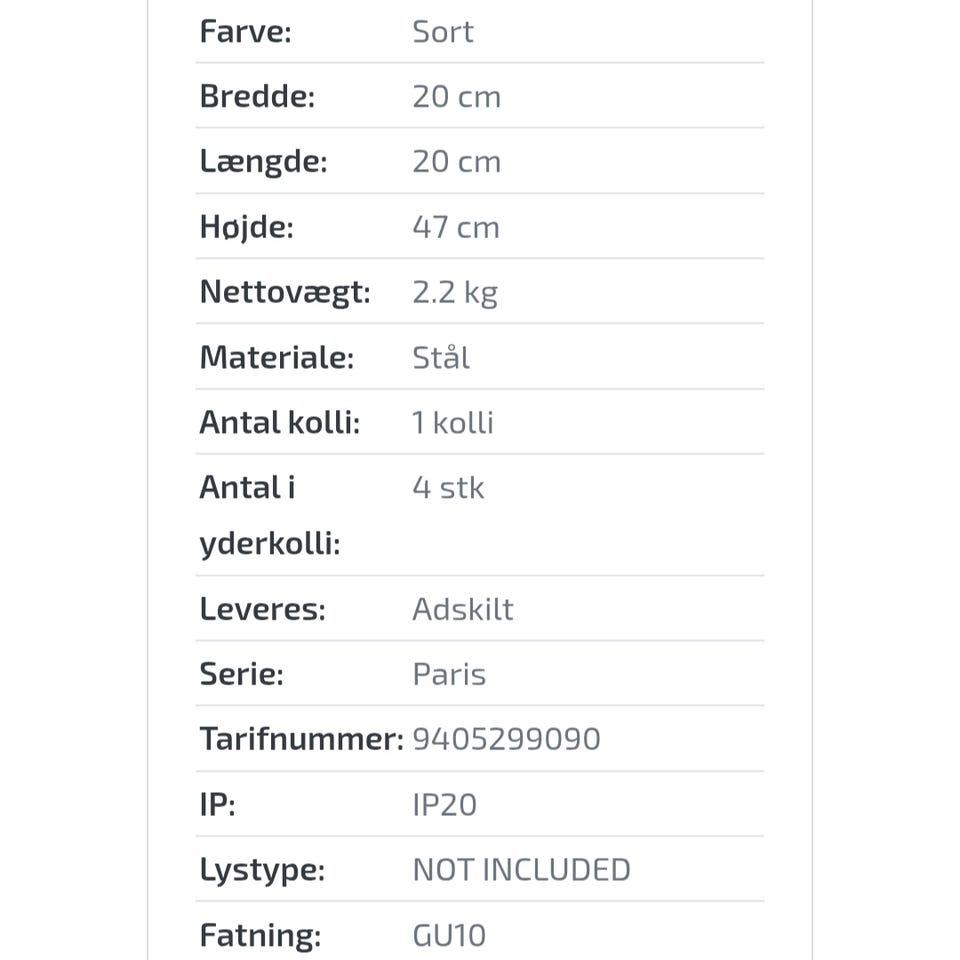Click the Antal i yderkolli label
The height and width of the screenshot is (960, 960).
click(270, 516)
